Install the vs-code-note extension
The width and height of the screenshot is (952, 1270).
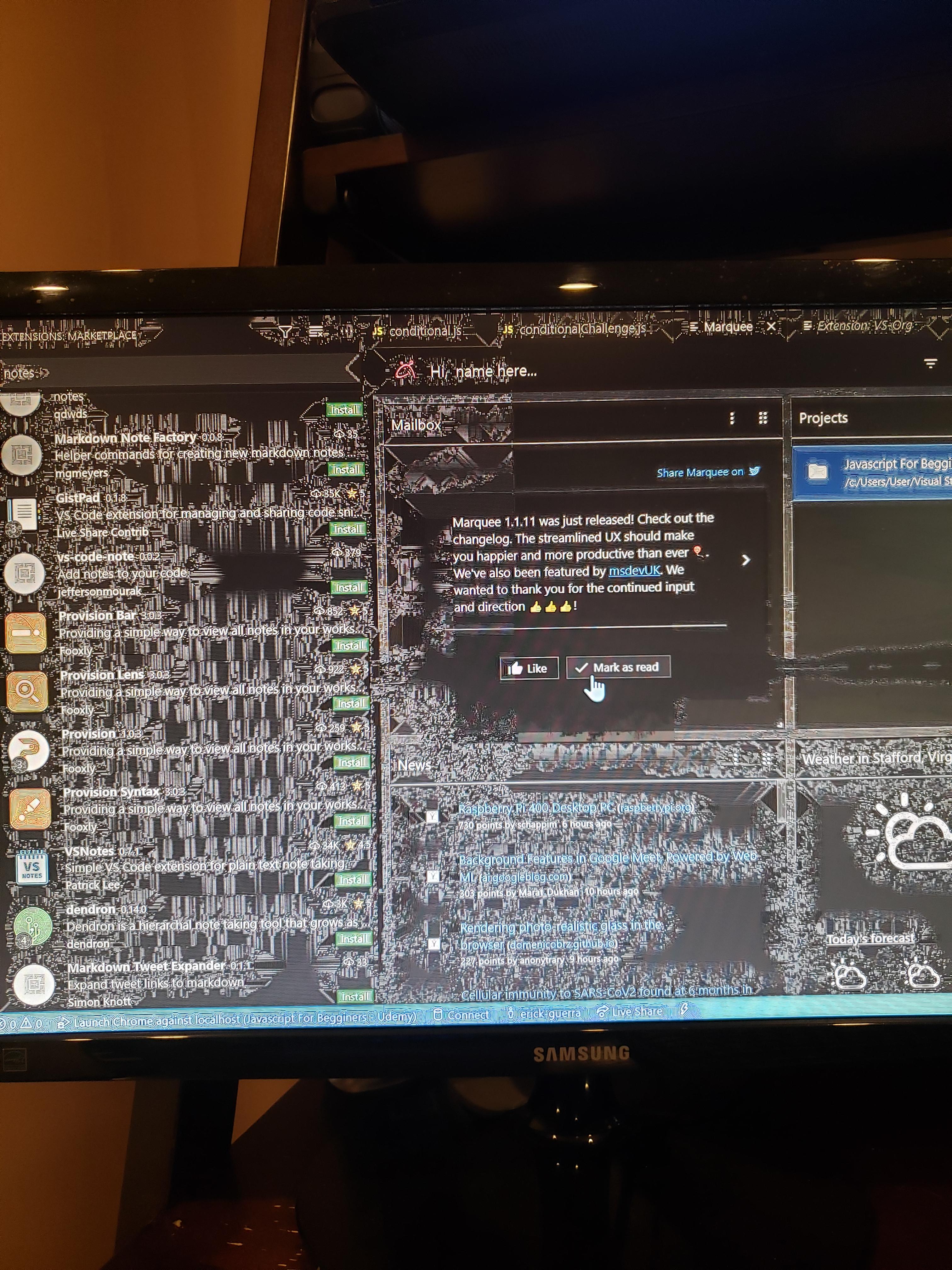[x=349, y=587]
